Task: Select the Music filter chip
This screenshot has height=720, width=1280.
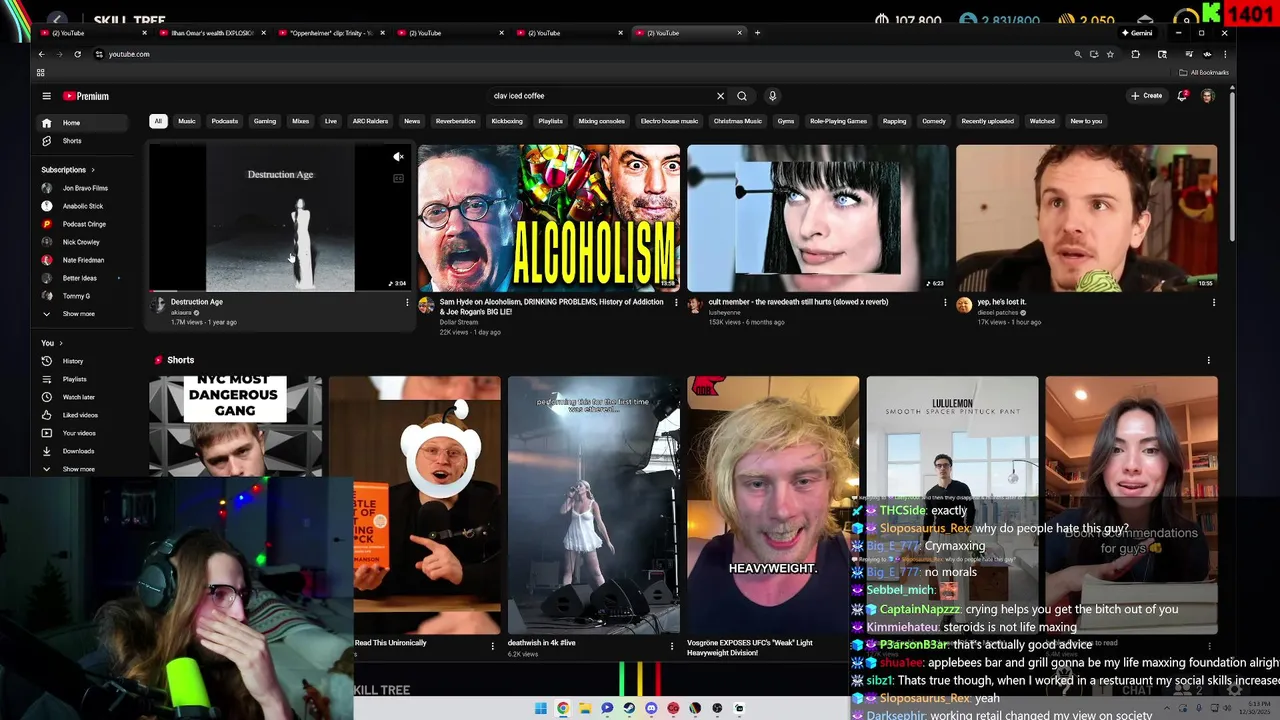Action: click(x=187, y=121)
